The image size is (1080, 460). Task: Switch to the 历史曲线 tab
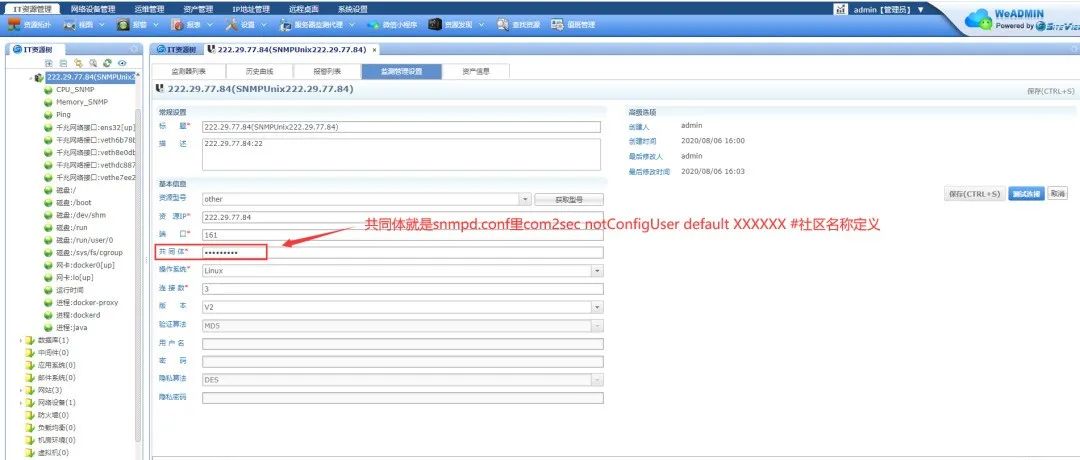260,72
